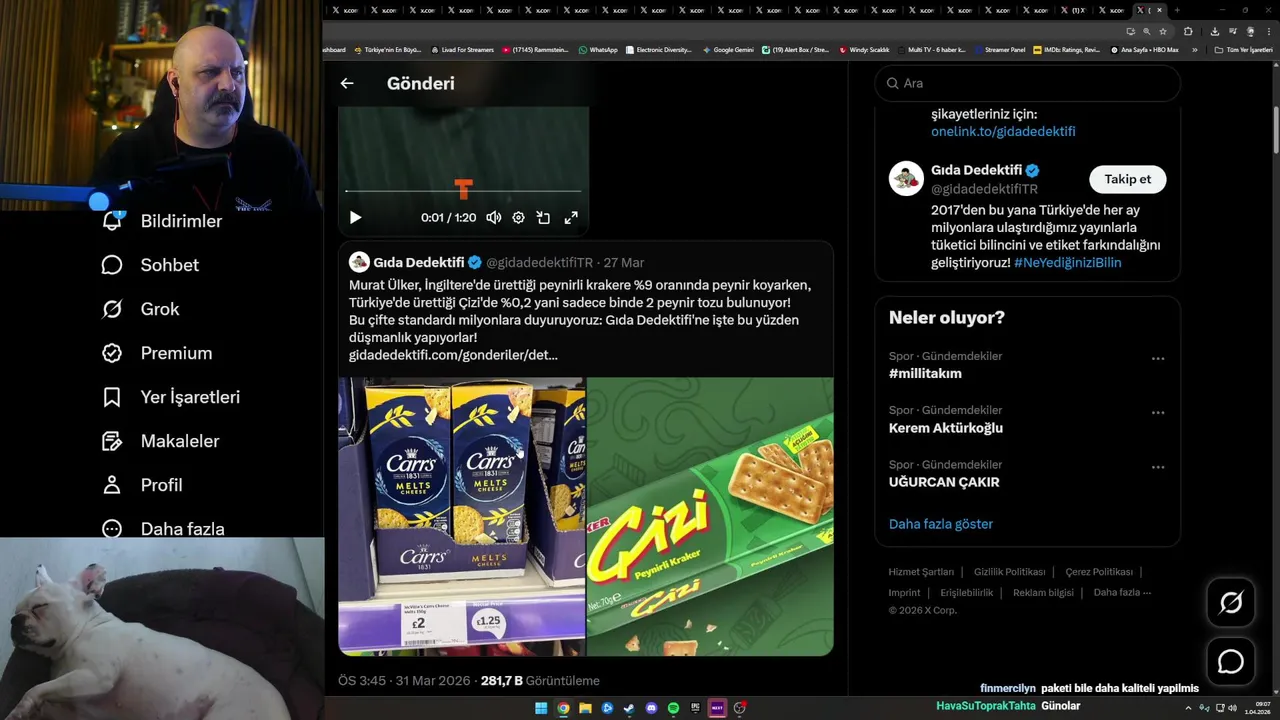Screen dimensions: 1280x720
Task: Open the #millitakım trend
Action: coord(925,373)
